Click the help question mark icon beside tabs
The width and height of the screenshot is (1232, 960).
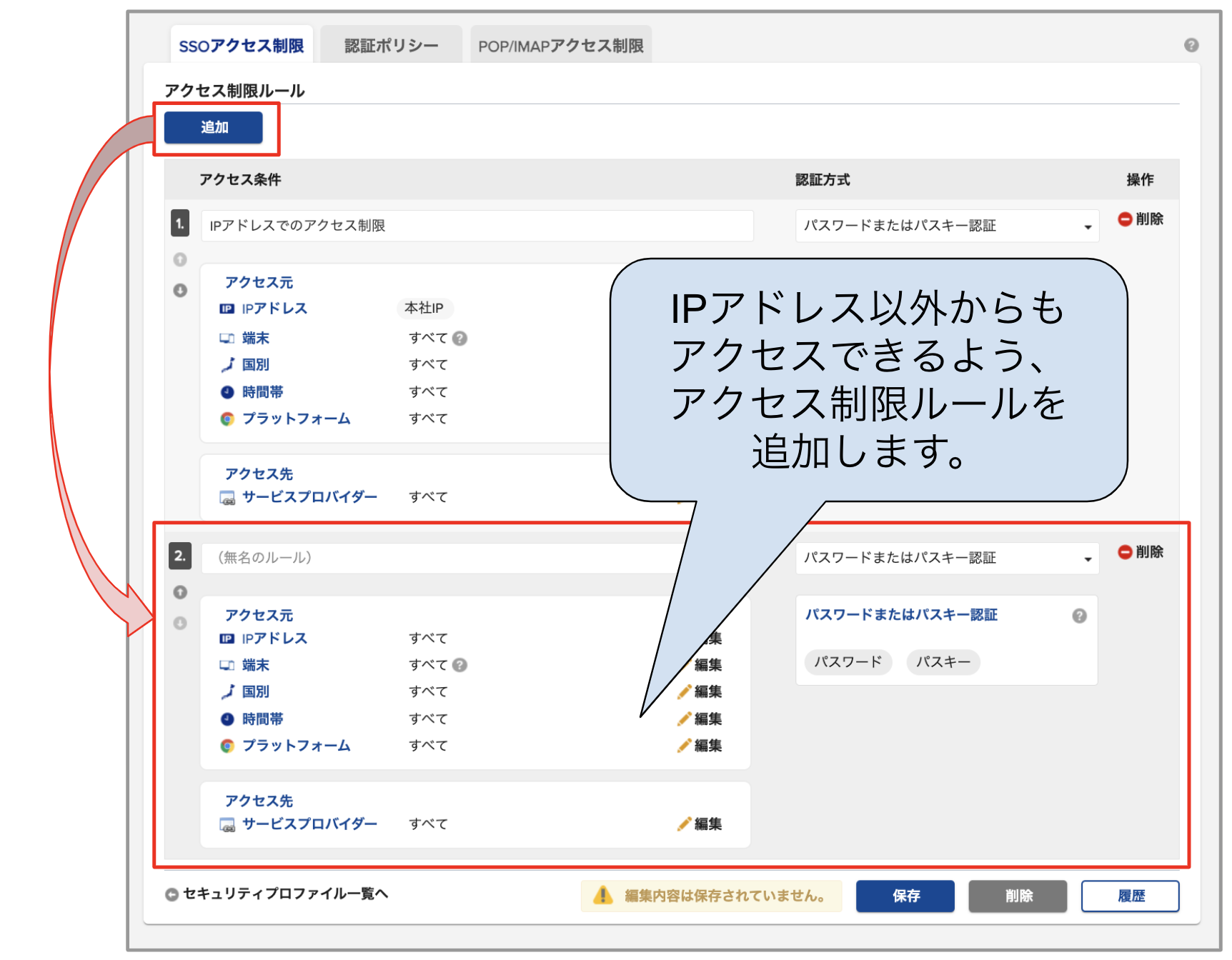1191,45
